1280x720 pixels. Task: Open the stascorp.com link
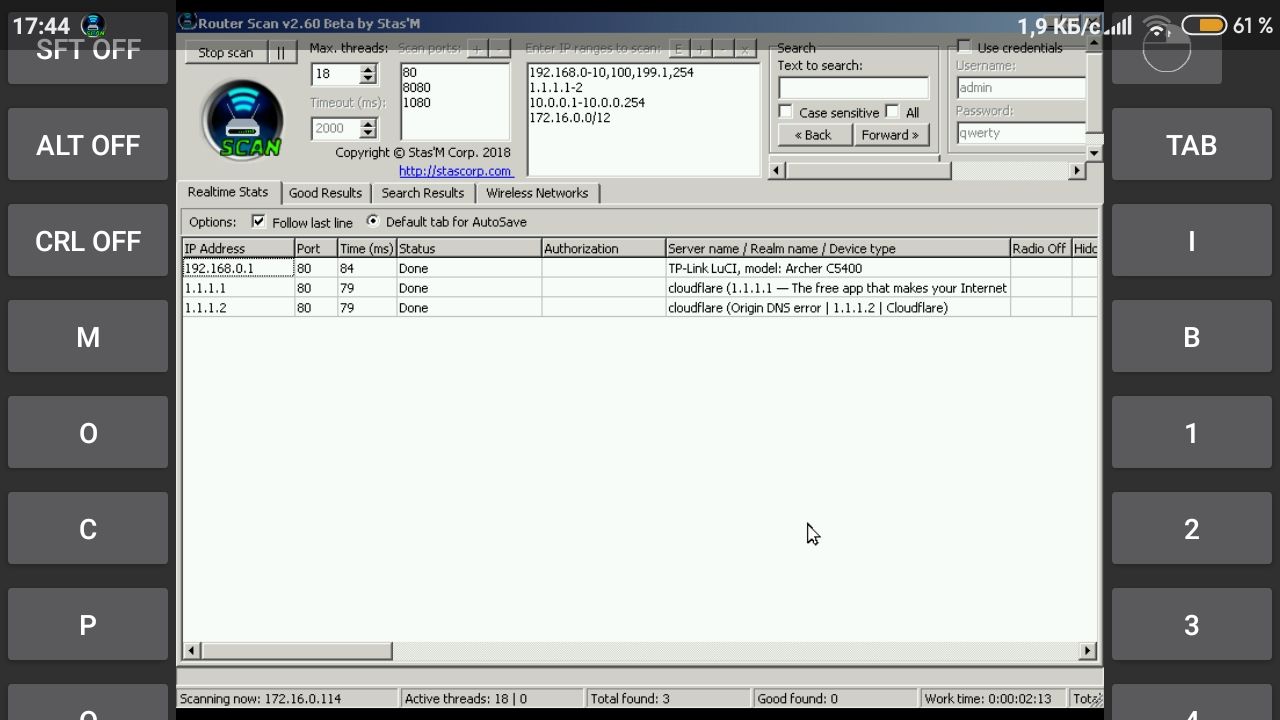click(x=455, y=171)
